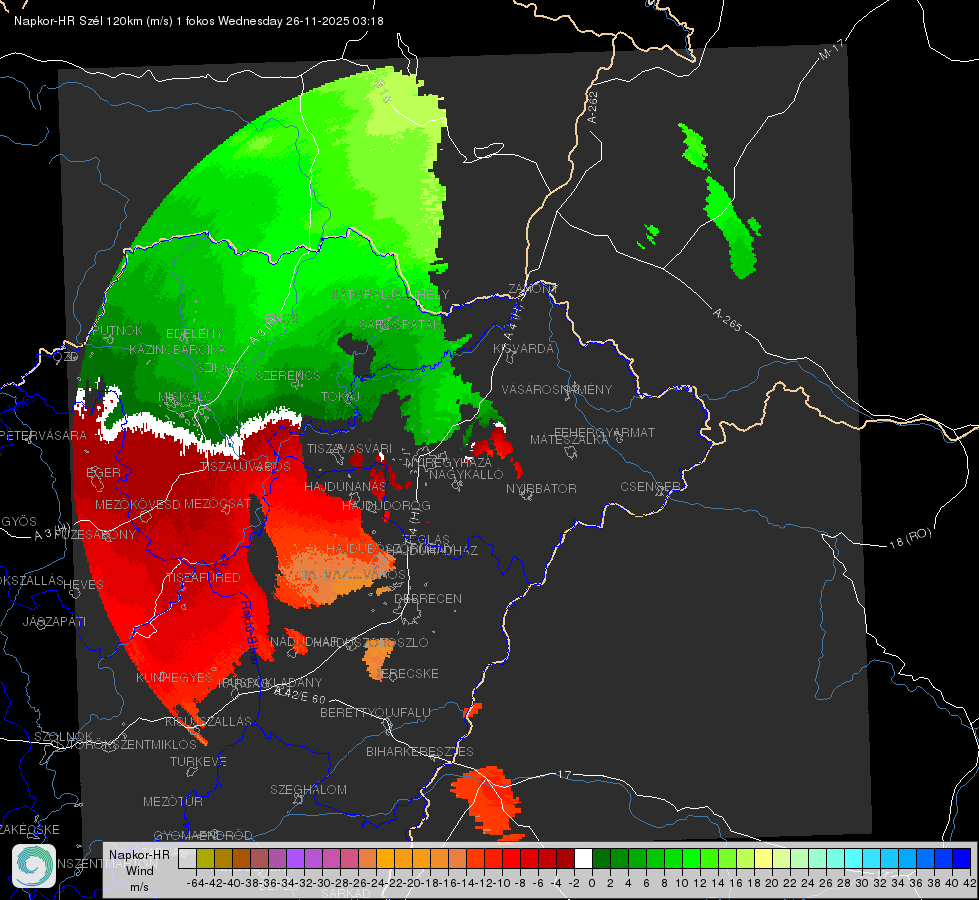Click the KAZINCBARCIKA city label
Viewport: 979px width, 900px height.
pos(177,349)
